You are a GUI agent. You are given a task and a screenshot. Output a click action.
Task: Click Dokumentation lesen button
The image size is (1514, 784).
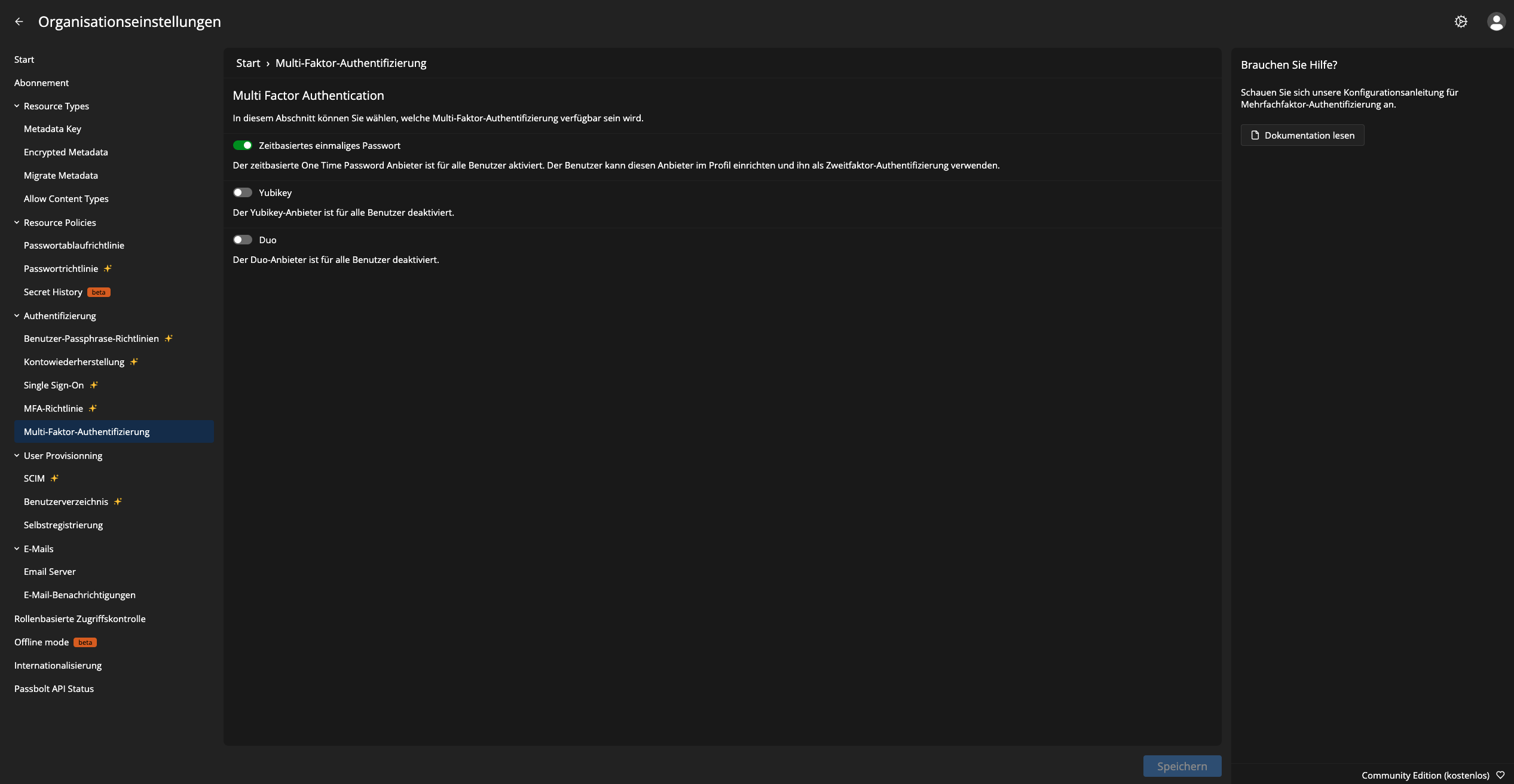point(1302,135)
